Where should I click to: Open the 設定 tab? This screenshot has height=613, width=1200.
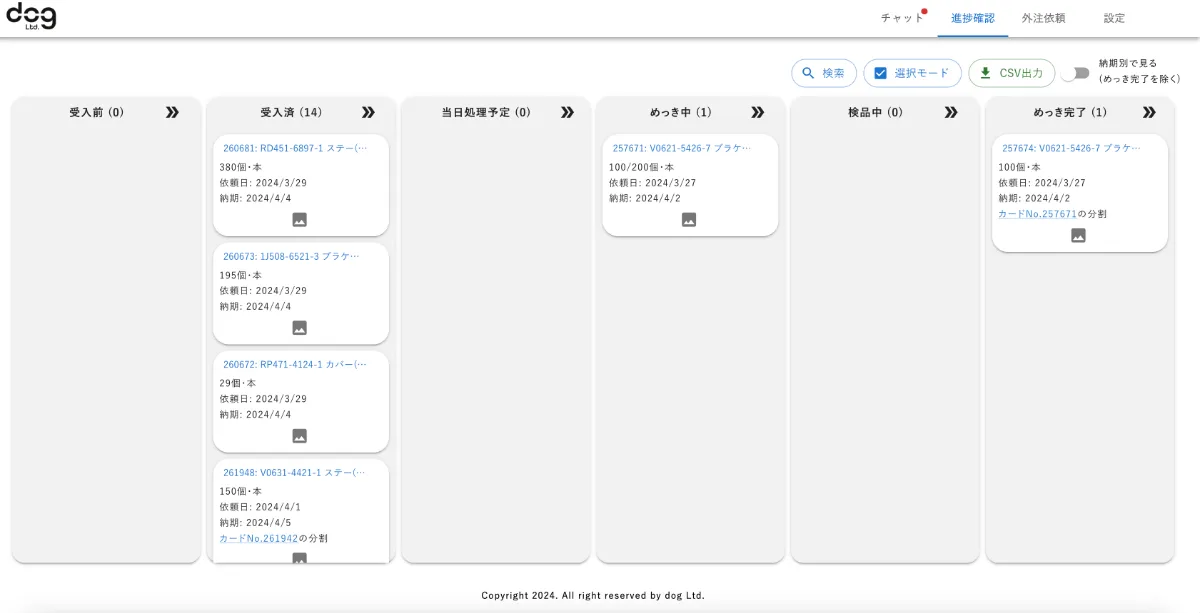(1114, 18)
